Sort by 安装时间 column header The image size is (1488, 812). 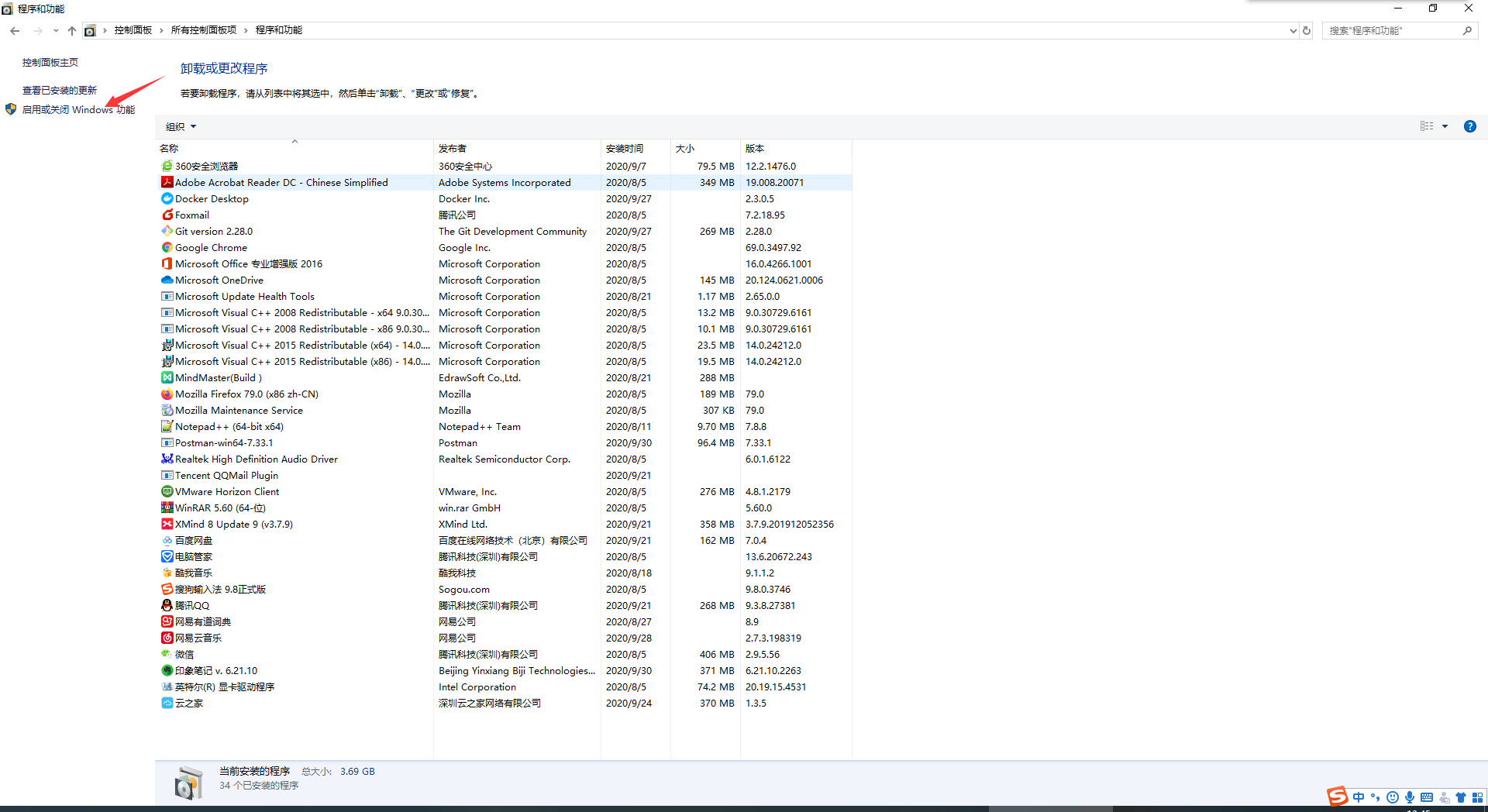[x=635, y=148]
